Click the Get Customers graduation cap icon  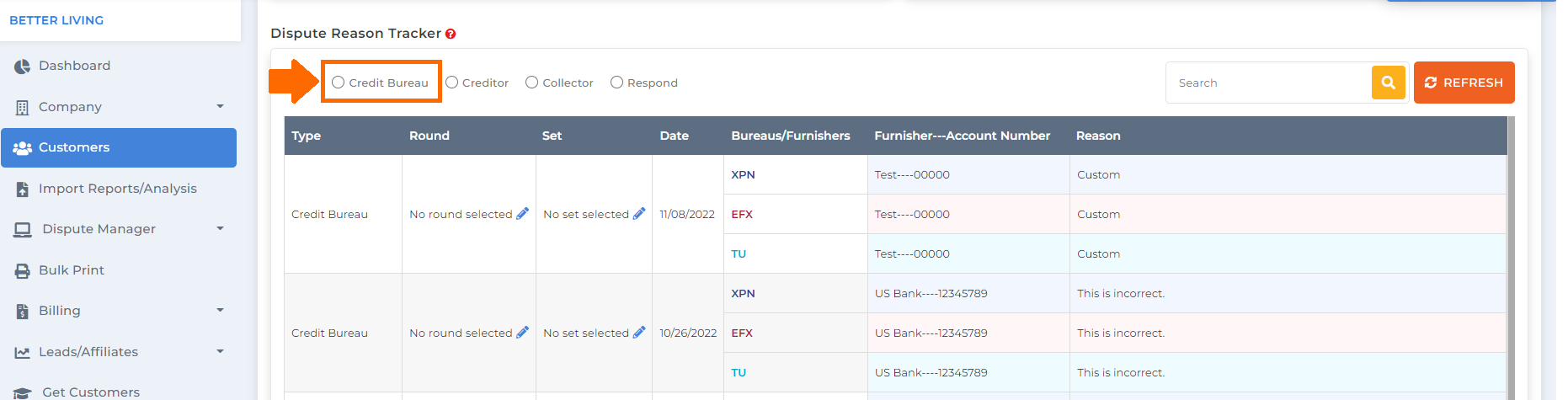pyautogui.click(x=23, y=393)
